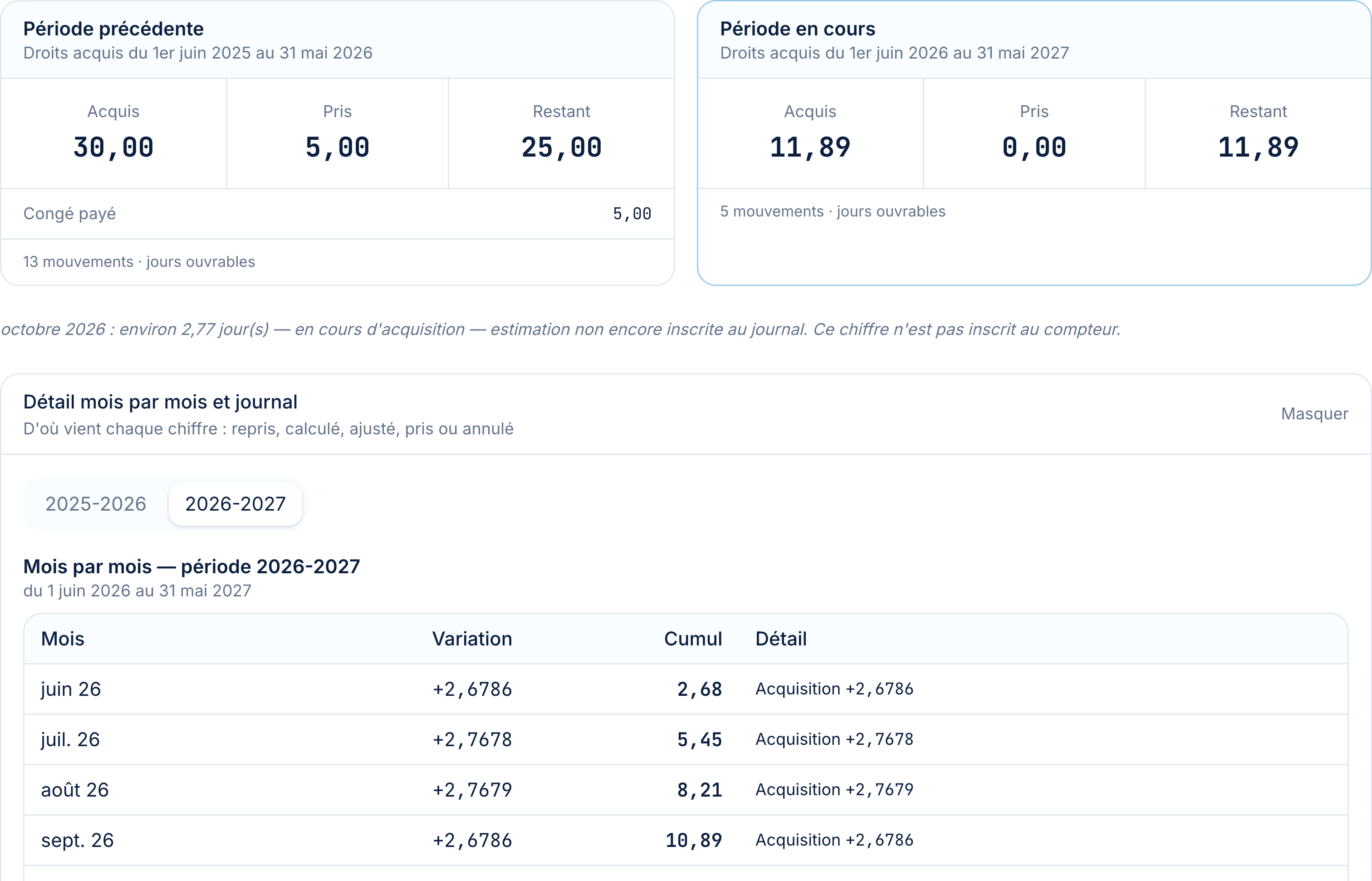This screenshot has height=881, width=1372.
Task: Select the 2026-2027 period tab
Action: [x=235, y=504]
